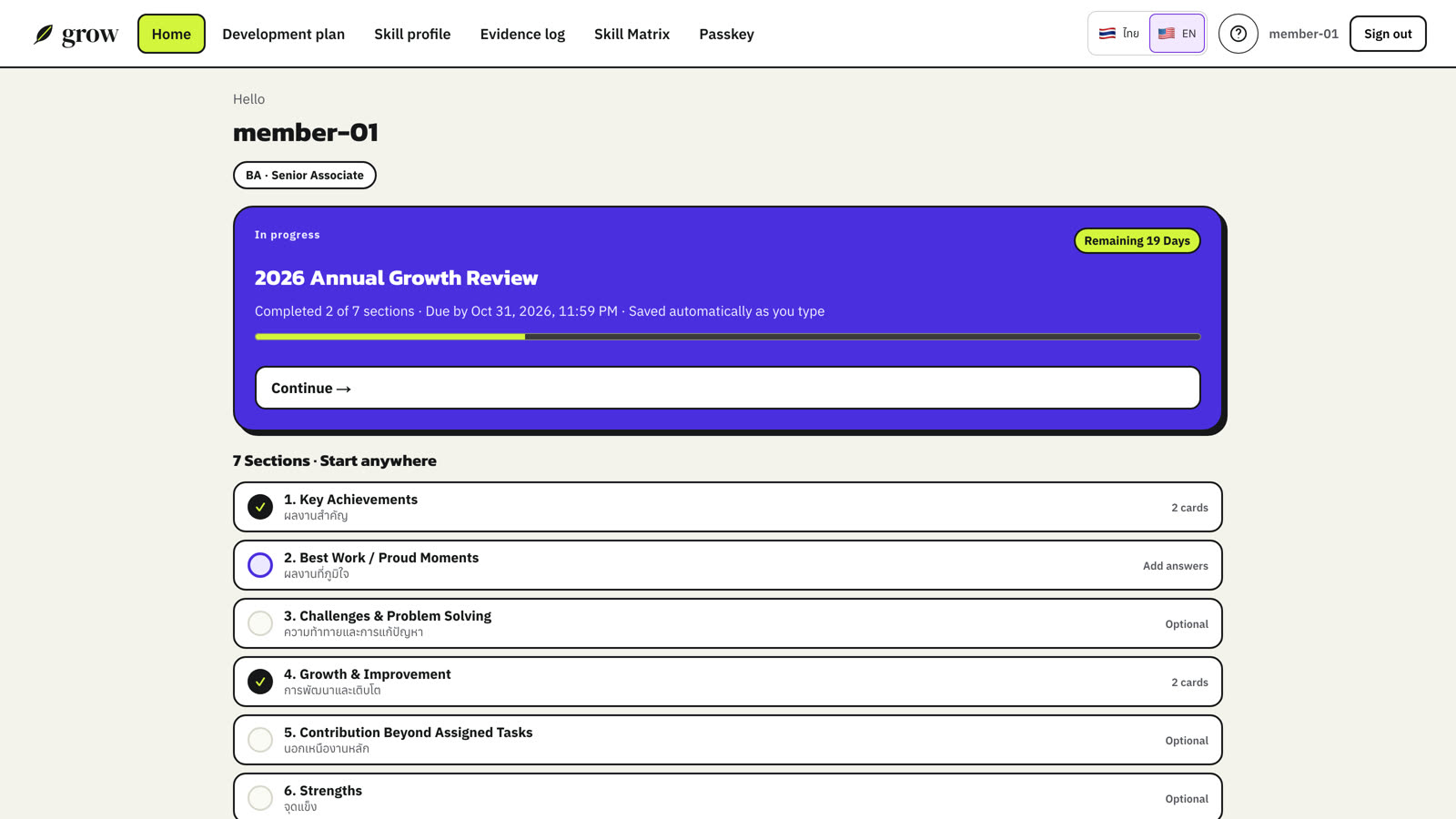This screenshot has height=819, width=1456.
Task: Open the Development plan page
Action: 283,34
